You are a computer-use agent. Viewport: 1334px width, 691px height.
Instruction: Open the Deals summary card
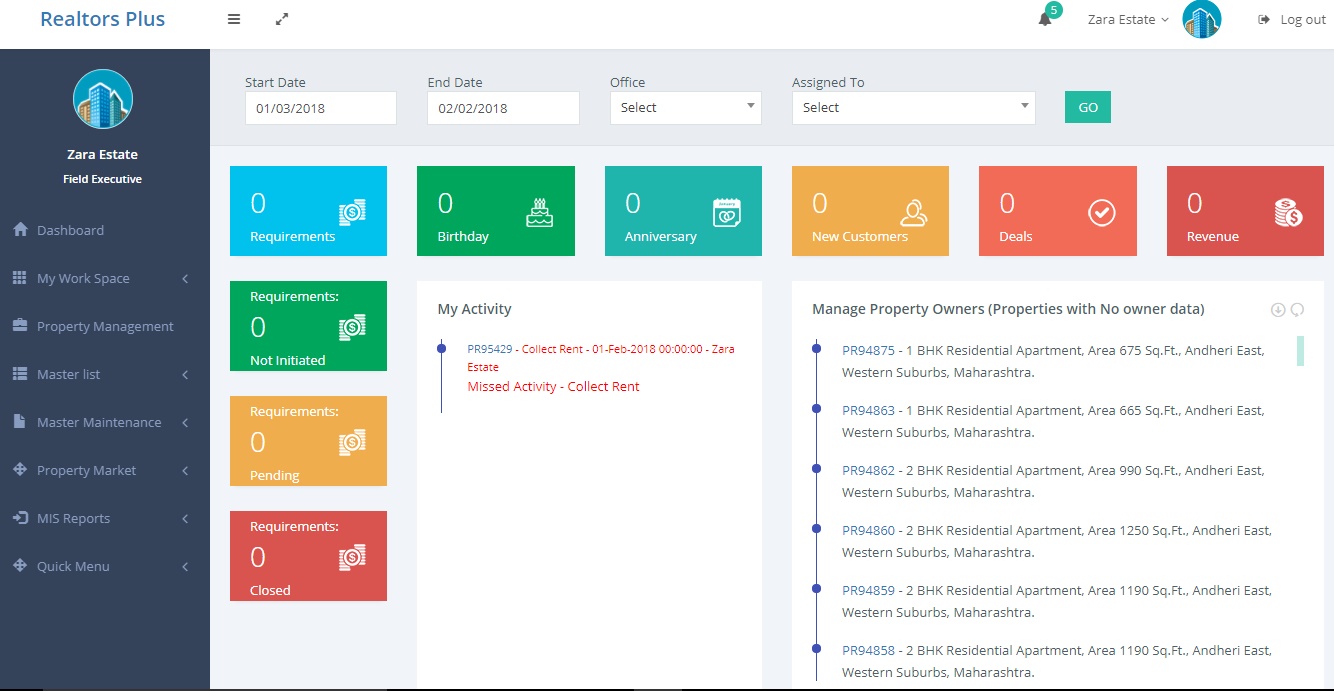[x=1058, y=211]
